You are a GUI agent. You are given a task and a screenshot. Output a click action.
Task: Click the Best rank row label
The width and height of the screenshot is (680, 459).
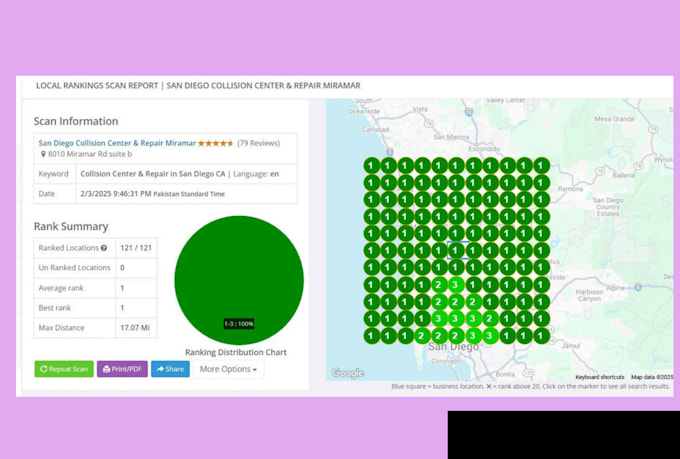coord(55,308)
